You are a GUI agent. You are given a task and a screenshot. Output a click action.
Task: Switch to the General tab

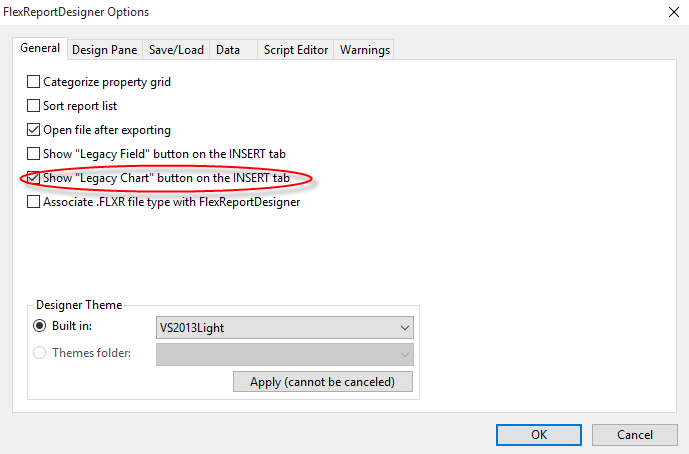pyautogui.click(x=40, y=48)
